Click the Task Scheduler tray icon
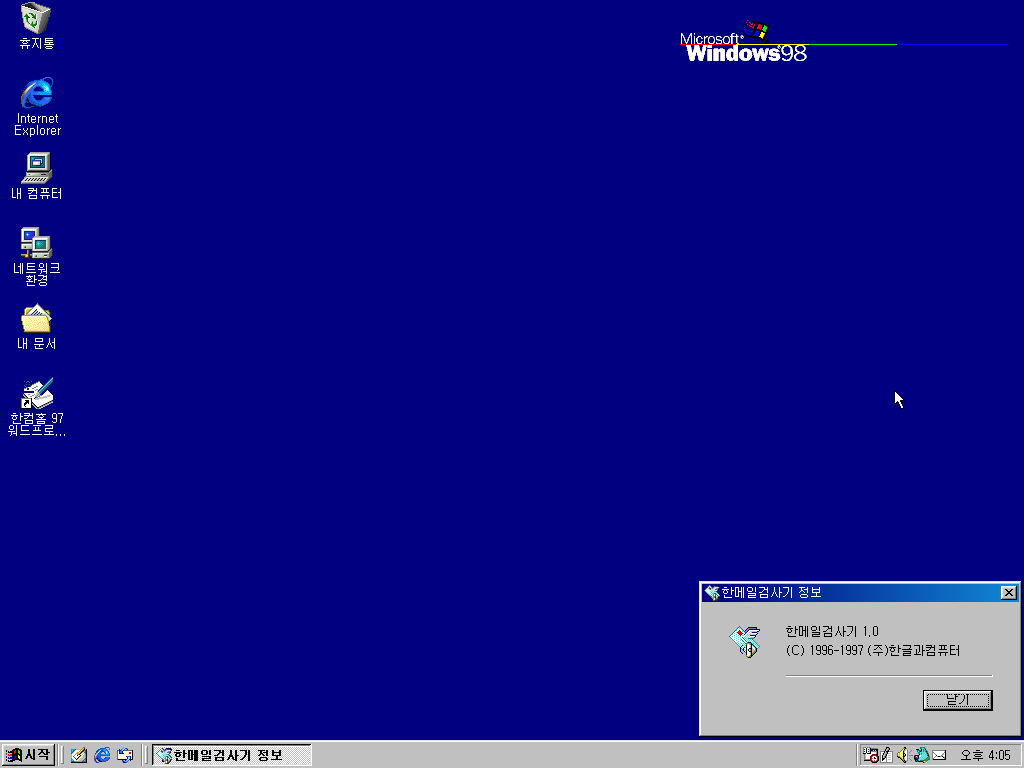1024x768 pixels. 870,755
